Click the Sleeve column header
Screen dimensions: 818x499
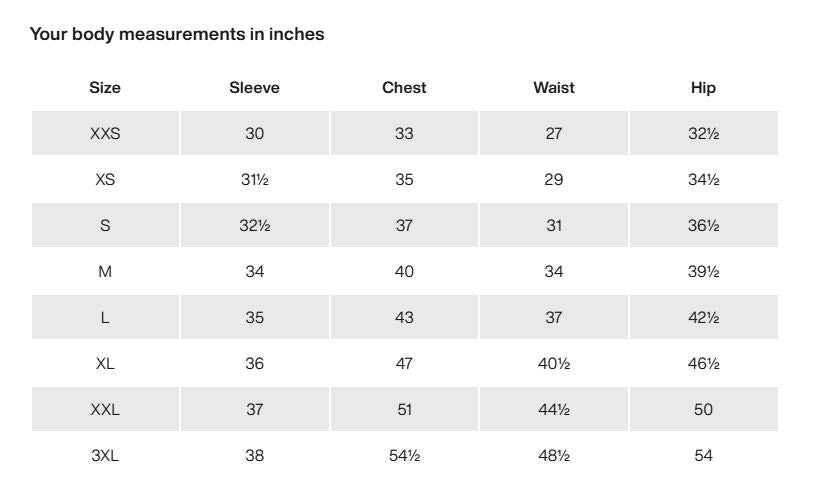tap(254, 88)
